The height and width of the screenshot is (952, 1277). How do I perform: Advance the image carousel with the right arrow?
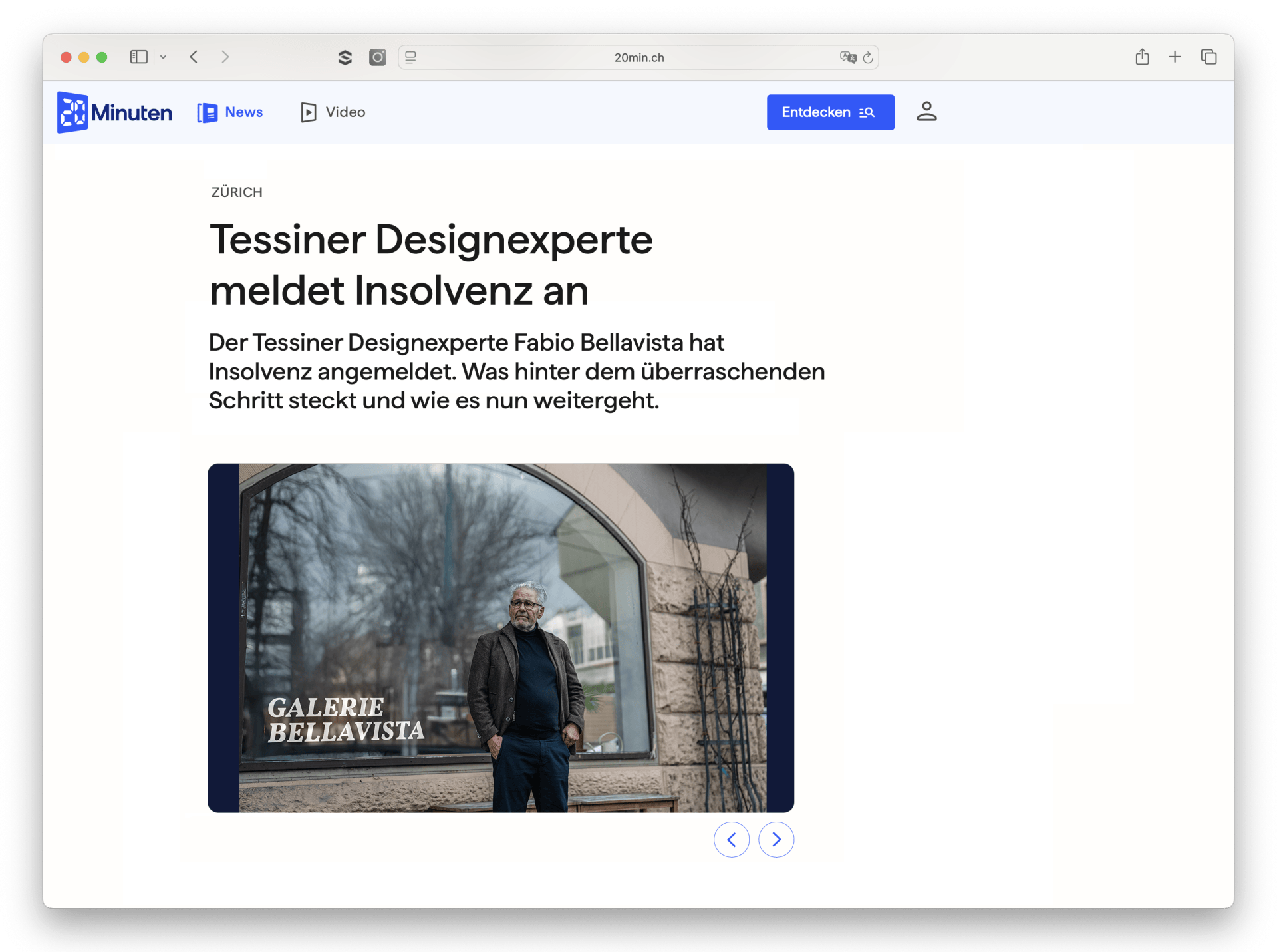click(776, 840)
